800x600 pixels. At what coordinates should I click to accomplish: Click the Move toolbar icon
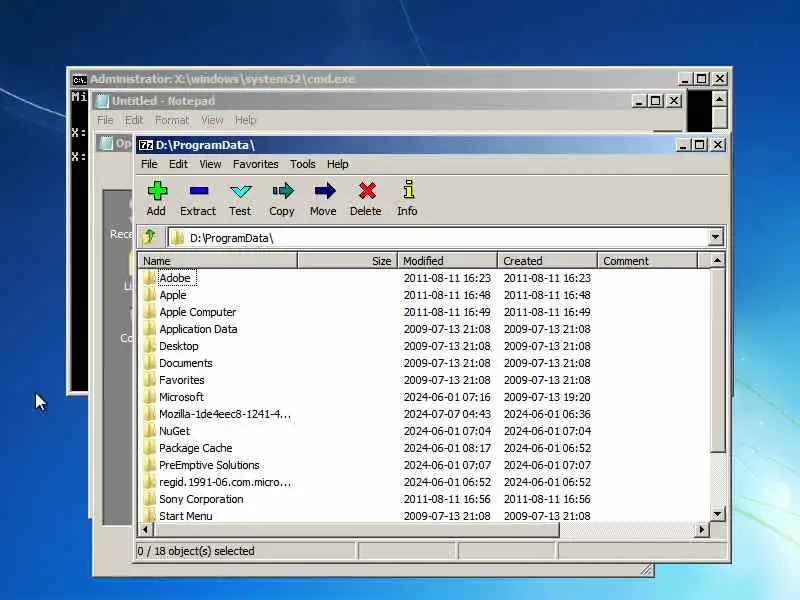tap(324, 191)
